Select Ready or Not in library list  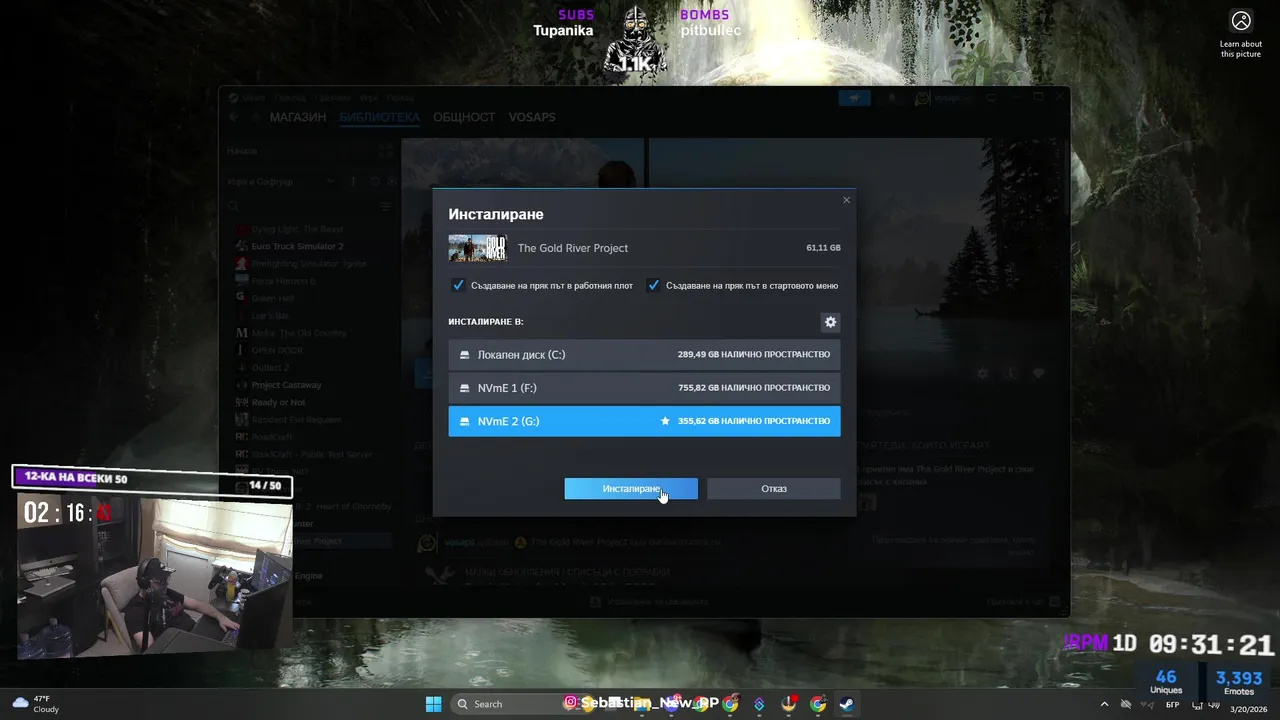click(x=278, y=402)
